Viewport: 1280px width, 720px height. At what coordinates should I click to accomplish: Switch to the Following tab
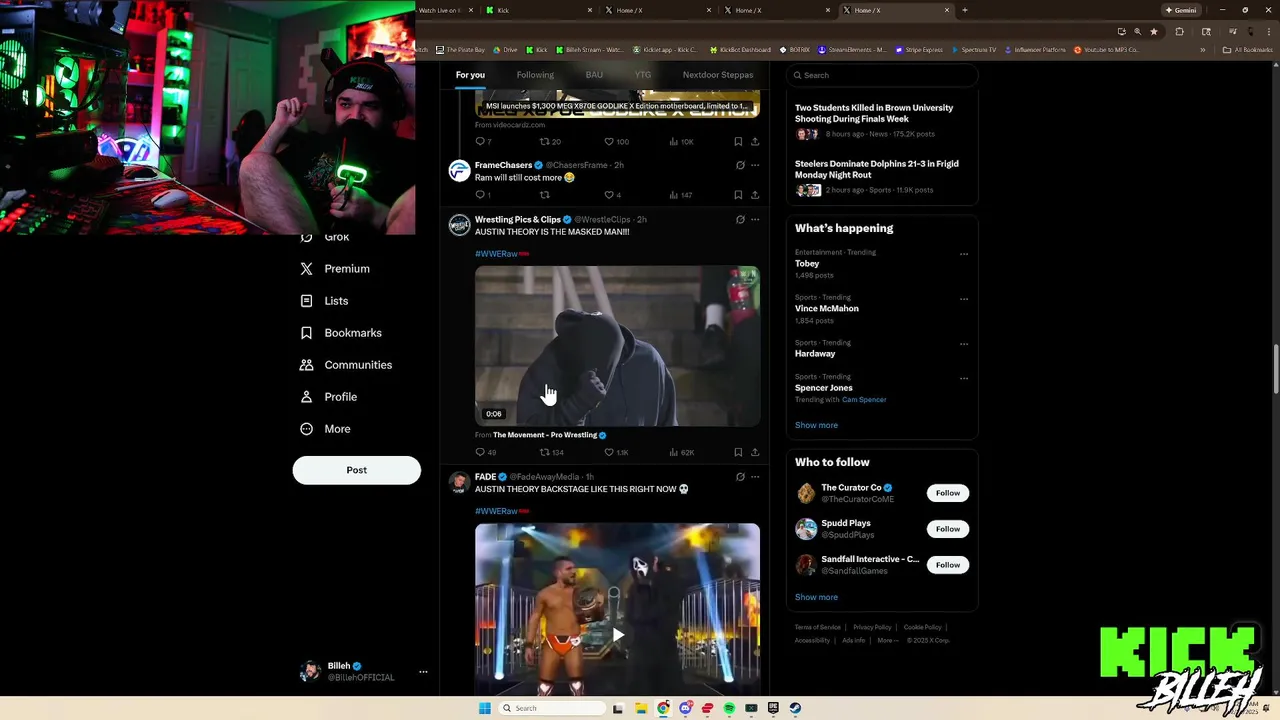(535, 75)
